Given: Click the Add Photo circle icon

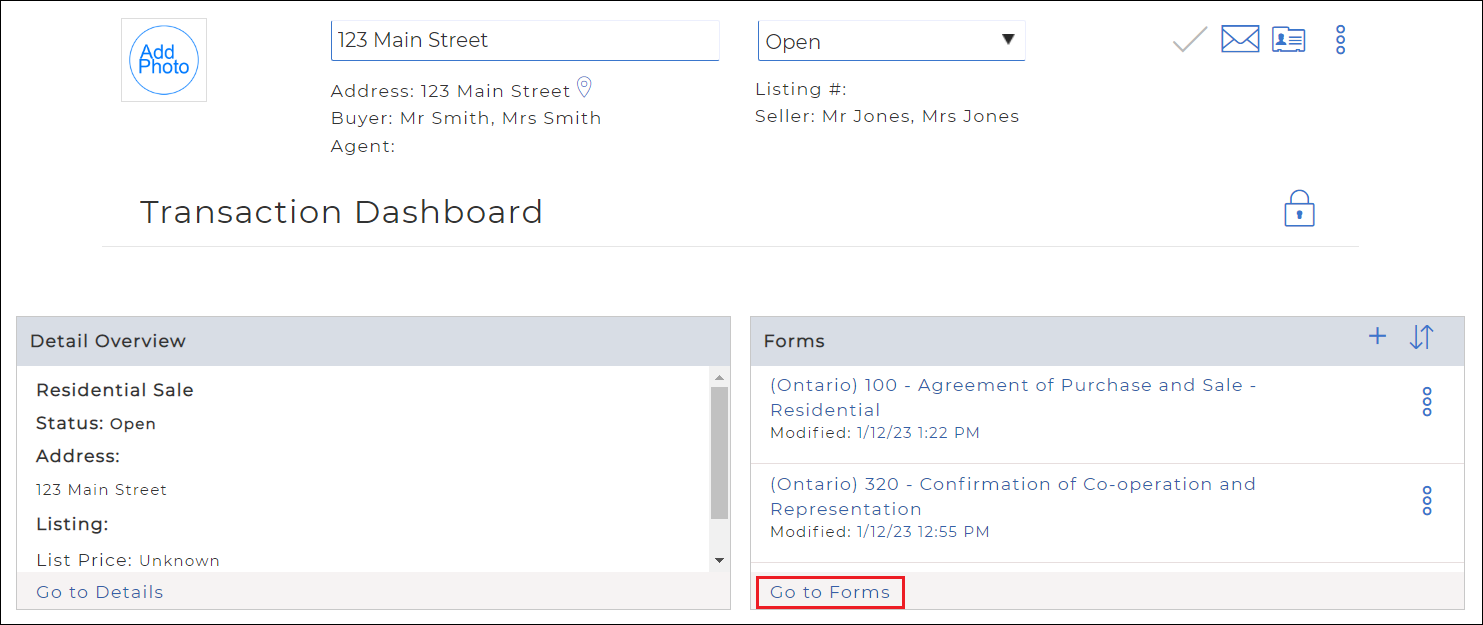Looking at the screenshot, I should click(x=164, y=60).
